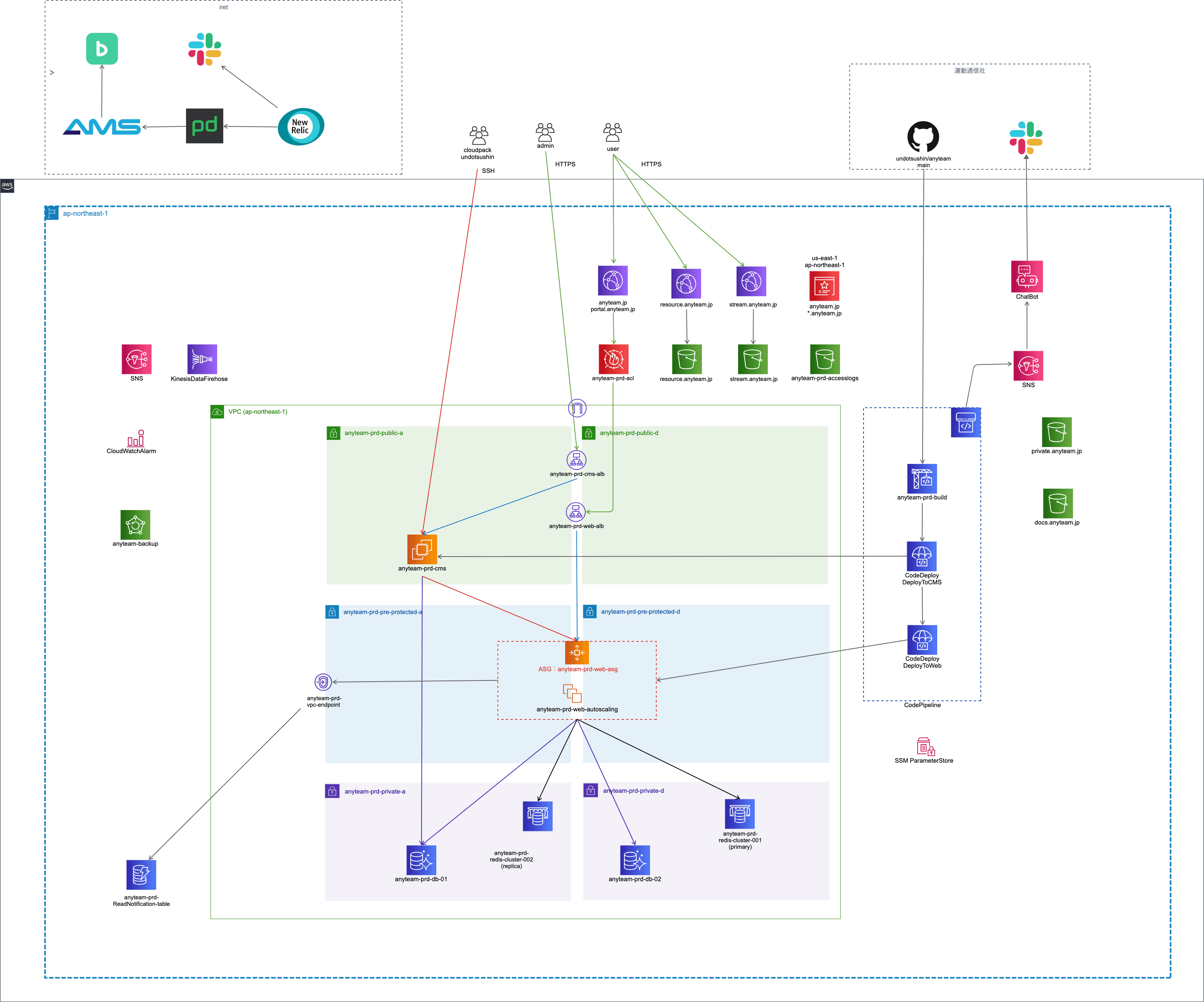Select the KinesisDataFirehose icon
1204x1002 pixels.
[x=202, y=359]
